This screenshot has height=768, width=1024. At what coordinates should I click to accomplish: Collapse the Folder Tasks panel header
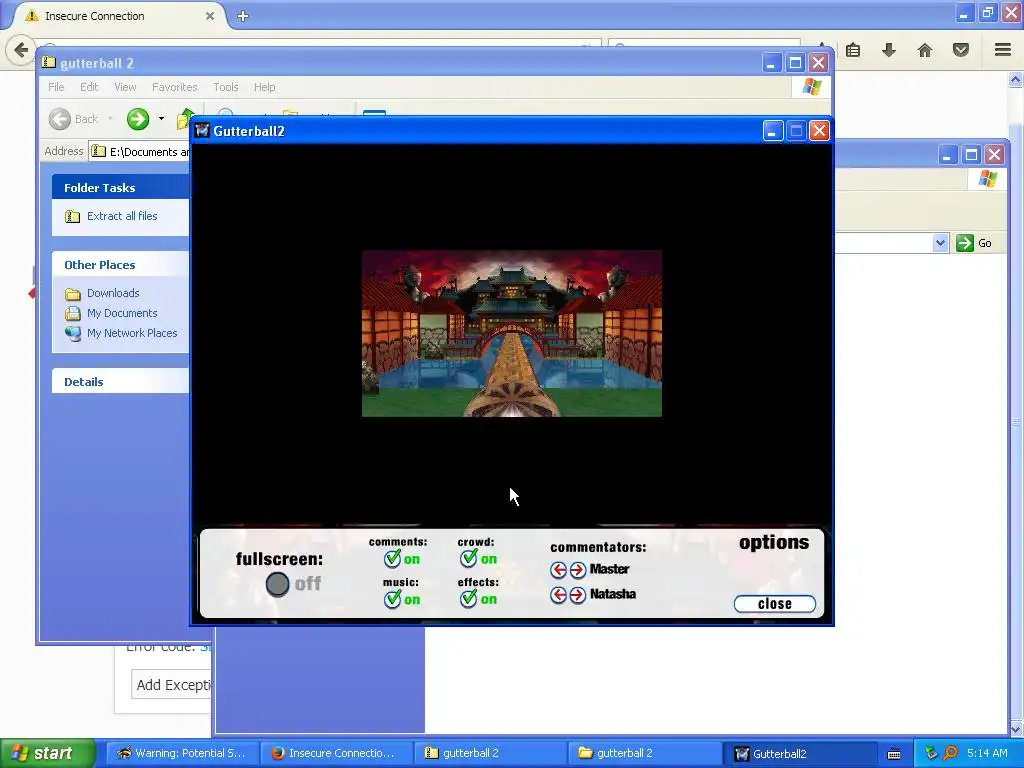click(120, 187)
